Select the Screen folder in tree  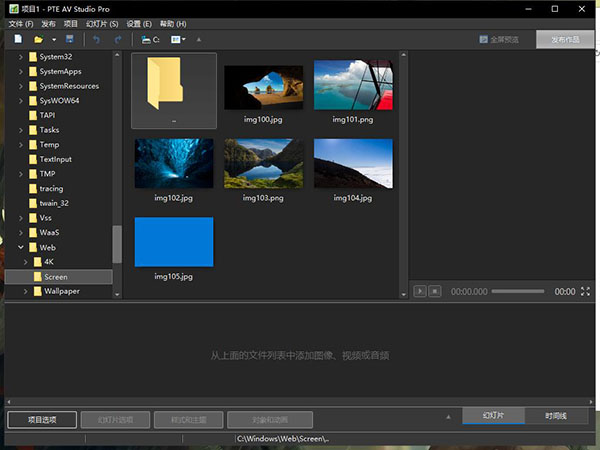point(56,276)
